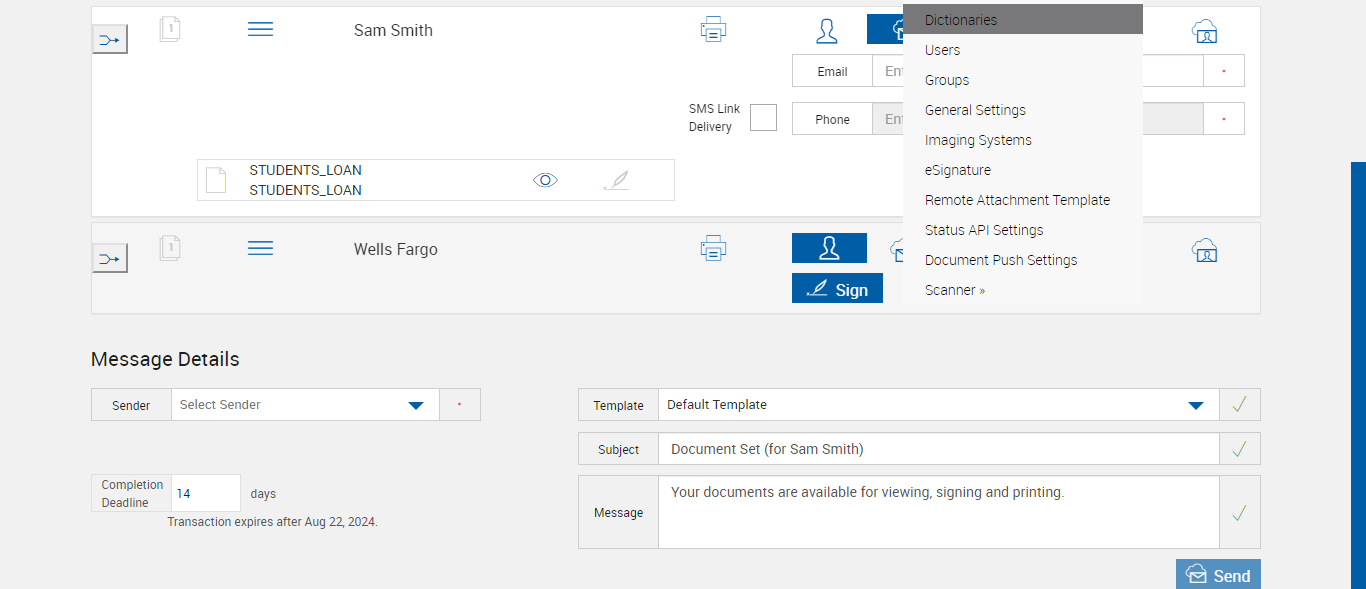Click the page count icon beside Sam Smith

tap(170, 30)
